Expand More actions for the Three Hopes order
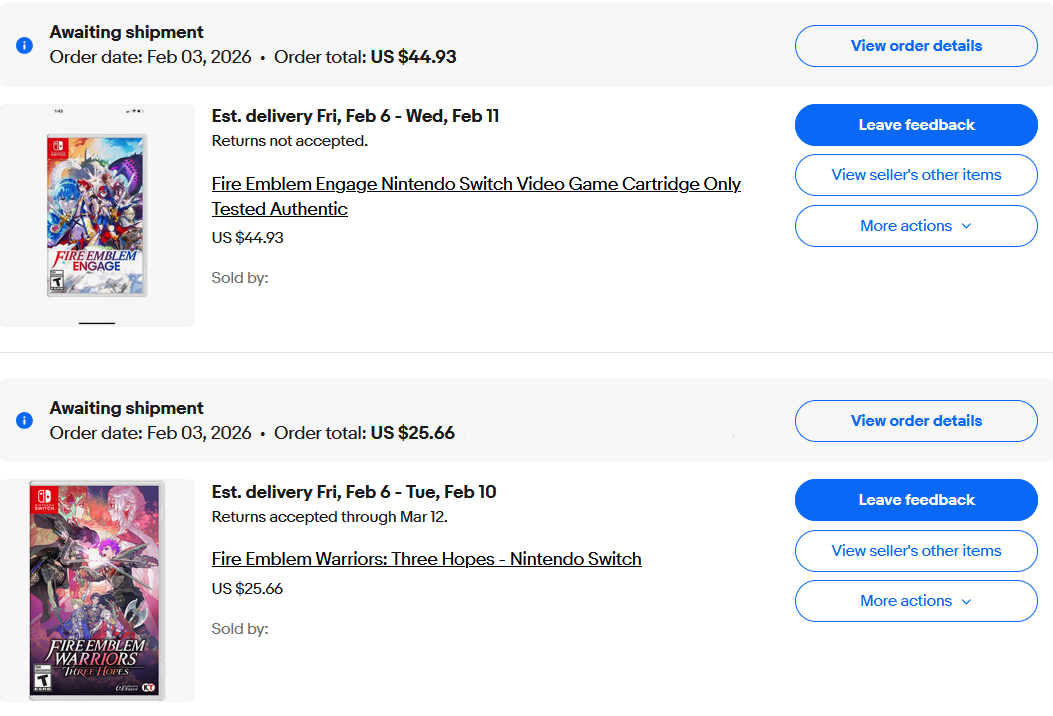This screenshot has height=716, width=1053. (916, 601)
